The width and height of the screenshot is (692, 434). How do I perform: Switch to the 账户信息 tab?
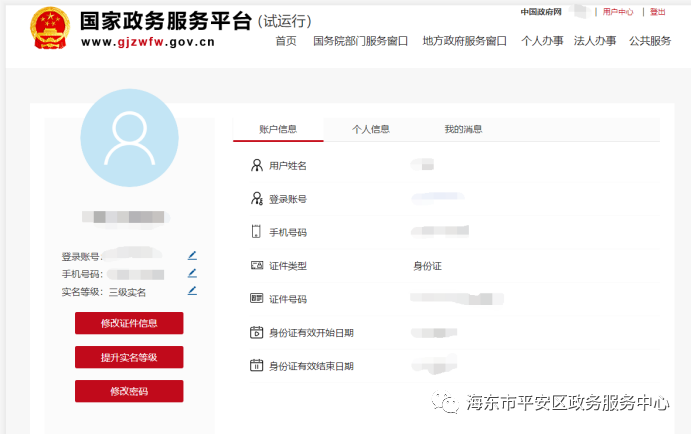(278, 129)
